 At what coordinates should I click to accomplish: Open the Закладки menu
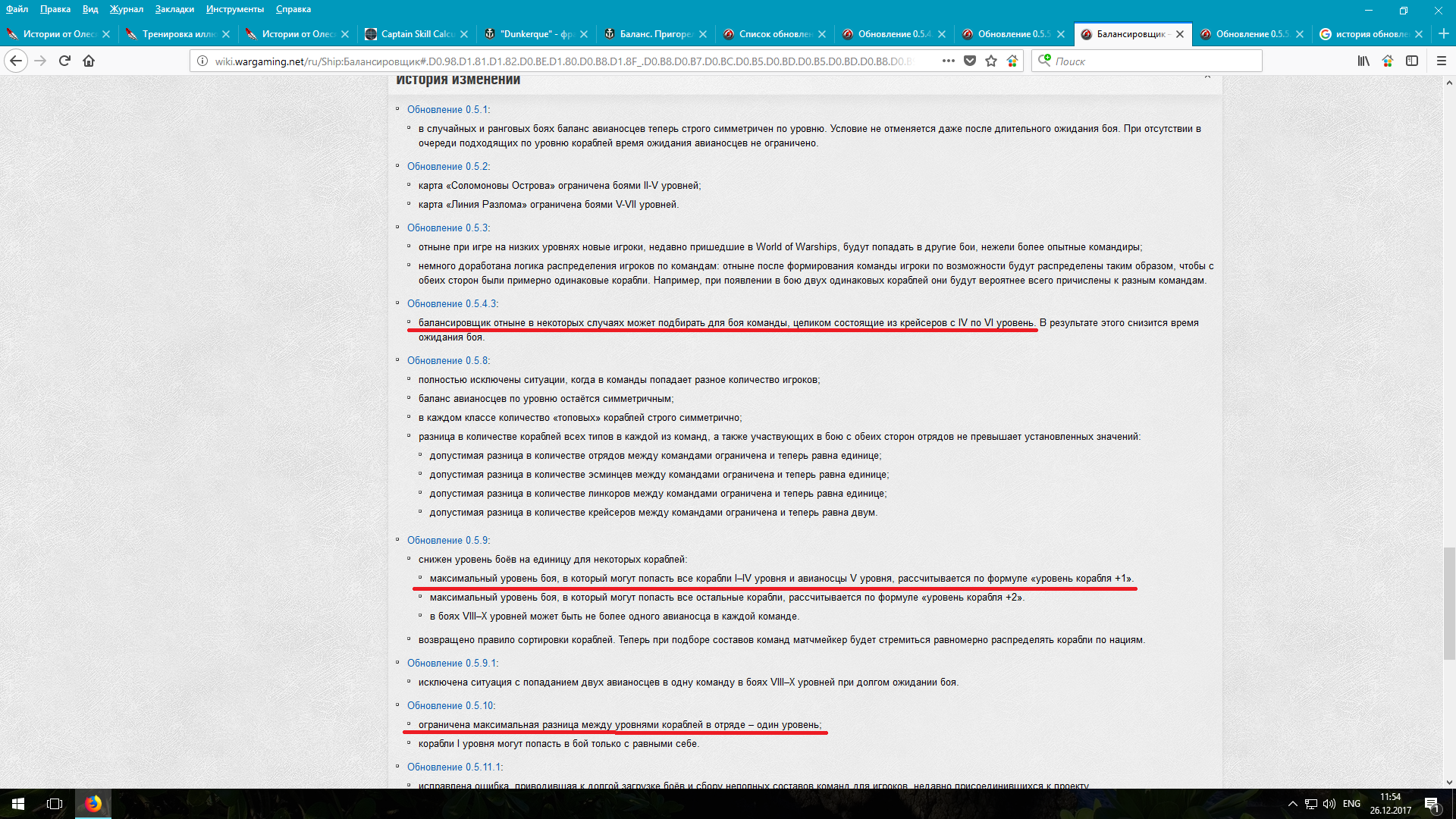174,9
